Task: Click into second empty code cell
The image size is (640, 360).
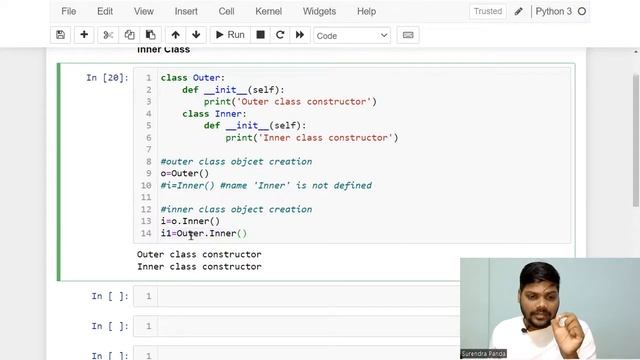Action: [x=309, y=326]
